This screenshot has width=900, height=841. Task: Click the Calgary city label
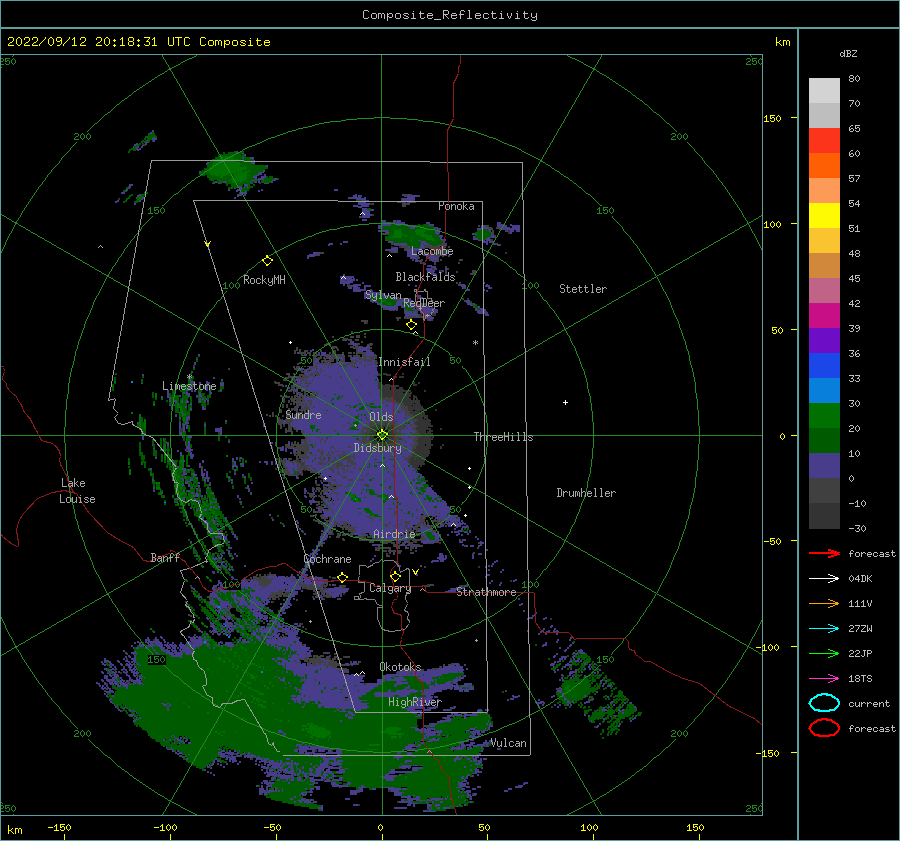click(x=390, y=588)
